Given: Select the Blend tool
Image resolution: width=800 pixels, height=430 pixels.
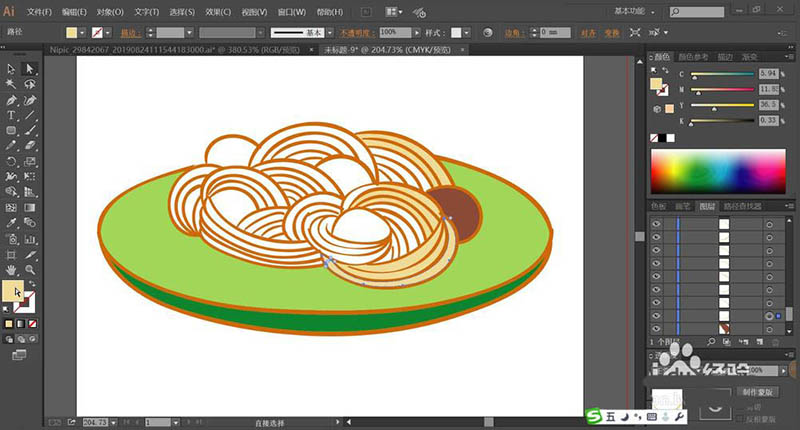Looking at the screenshot, I should (30, 223).
